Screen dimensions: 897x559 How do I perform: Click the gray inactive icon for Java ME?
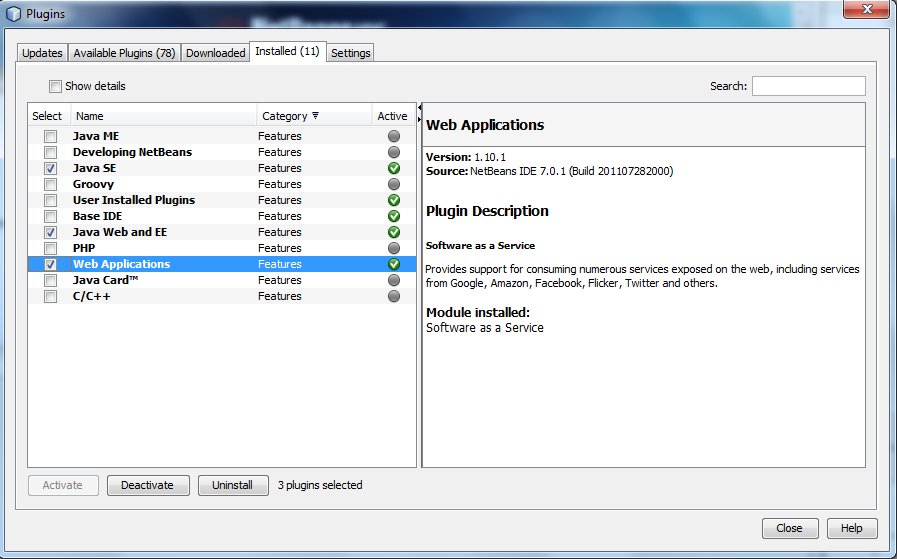pos(394,136)
